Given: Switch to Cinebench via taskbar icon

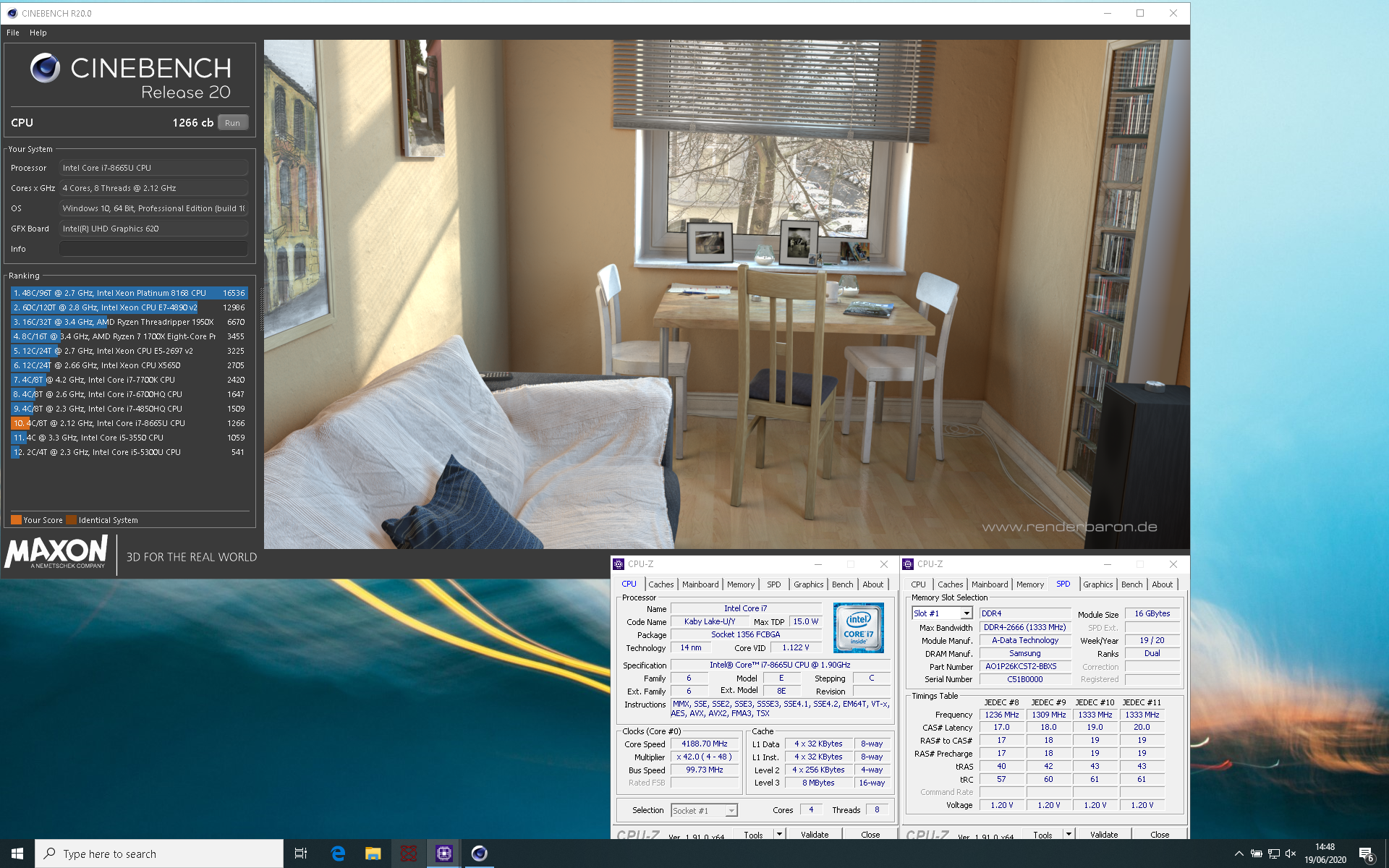Looking at the screenshot, I should (479, 854).
